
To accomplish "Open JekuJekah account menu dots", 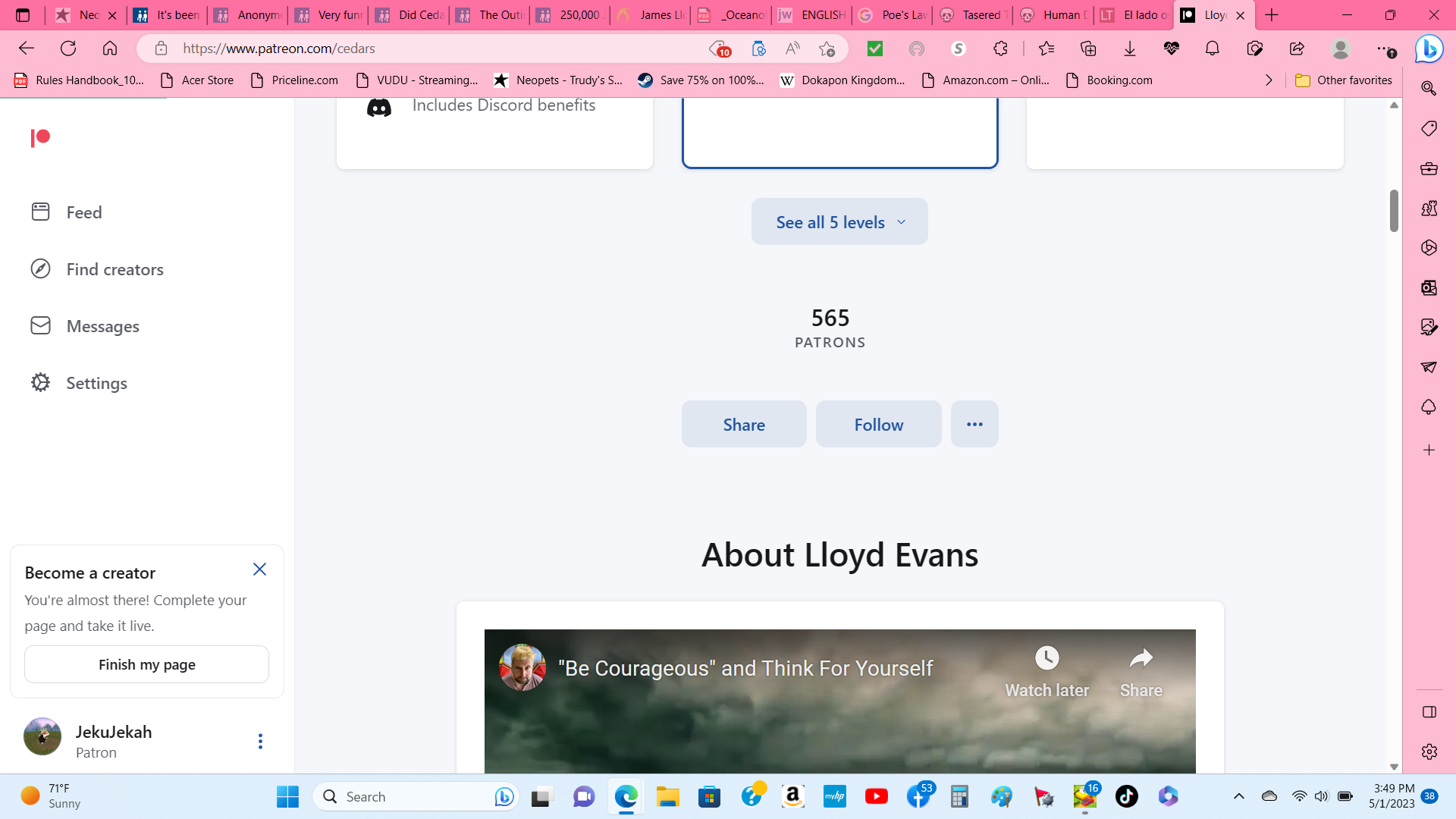I will tap(260, 741).
